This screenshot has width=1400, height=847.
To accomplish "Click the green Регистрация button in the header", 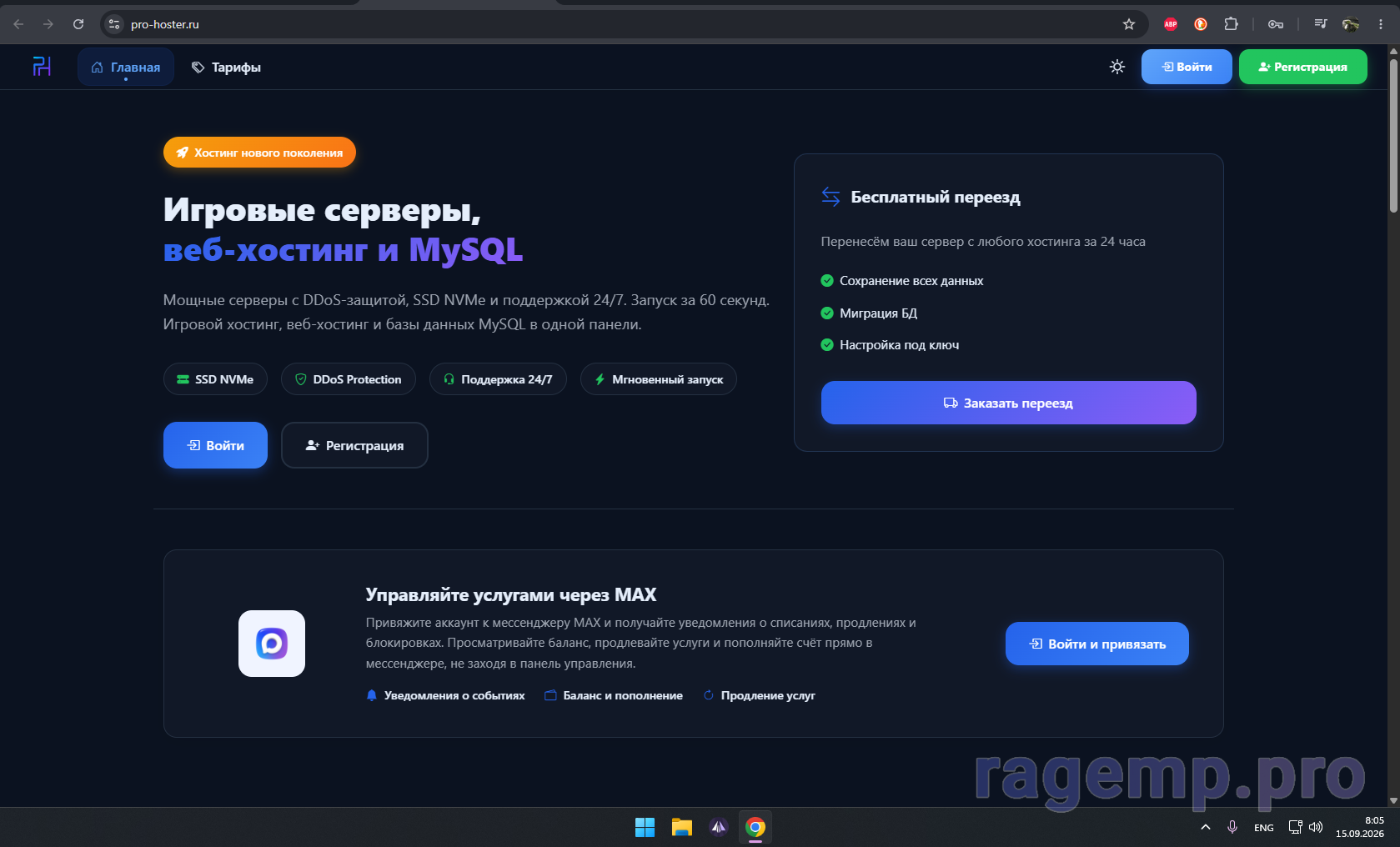I will point(1302,67).
